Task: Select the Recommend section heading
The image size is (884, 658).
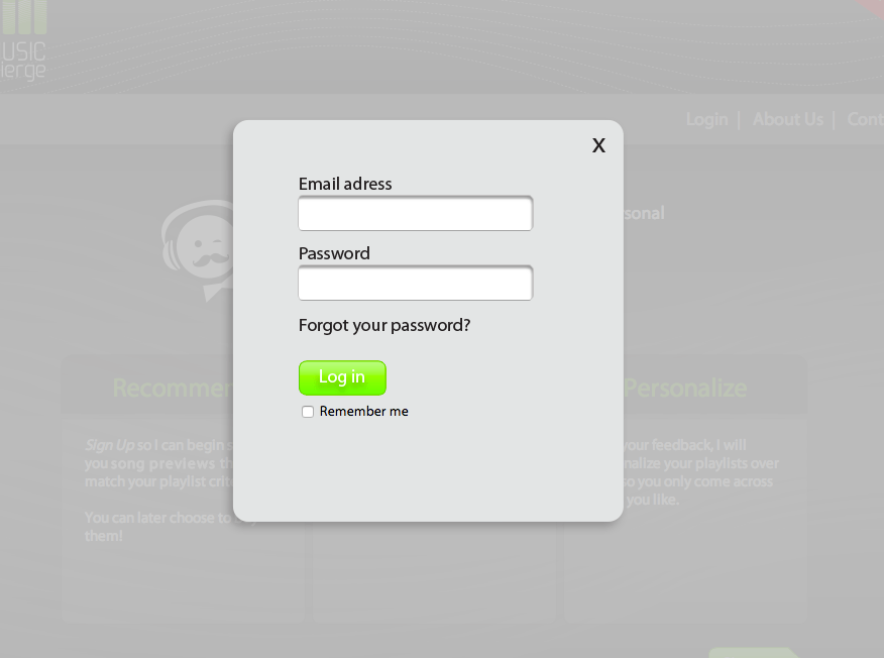Action: [x=173, y=388]
